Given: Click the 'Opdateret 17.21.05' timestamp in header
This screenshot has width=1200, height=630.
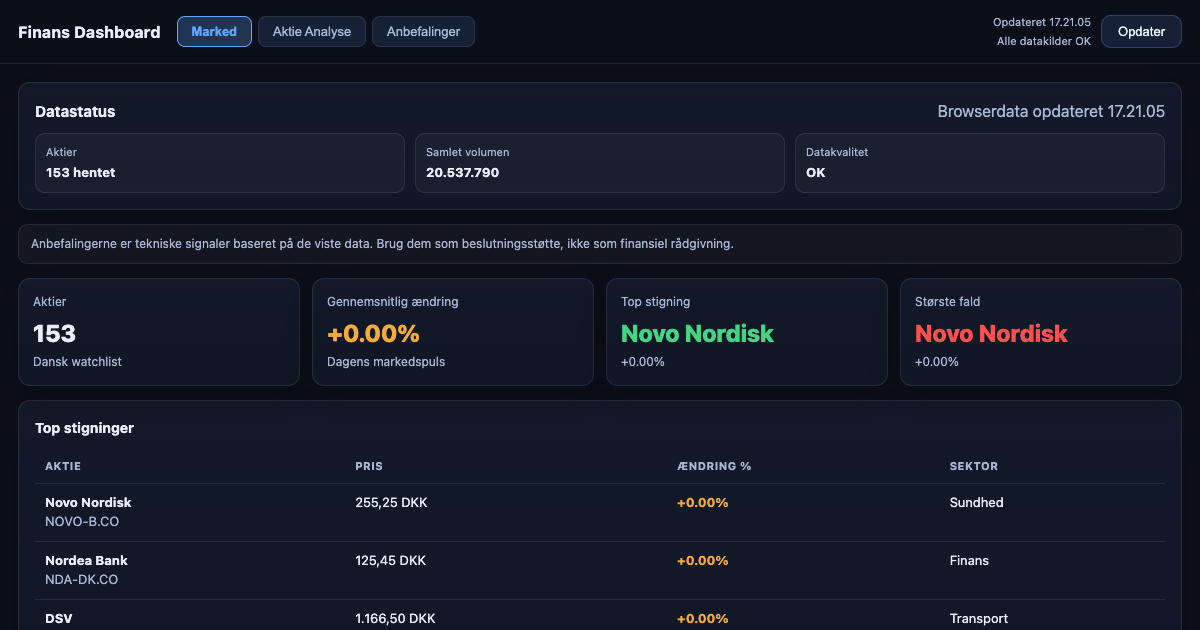Looking at the screenshot, I should tap(1041, 22).
